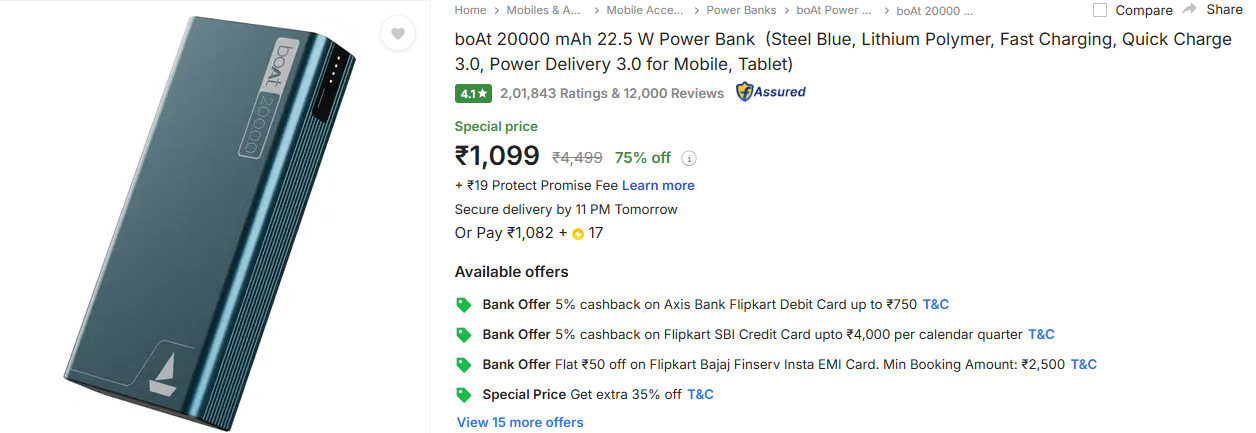Click the ratings and reviews count text
1256x433 pixels.
pyautogui.click(x=612, y=93)
